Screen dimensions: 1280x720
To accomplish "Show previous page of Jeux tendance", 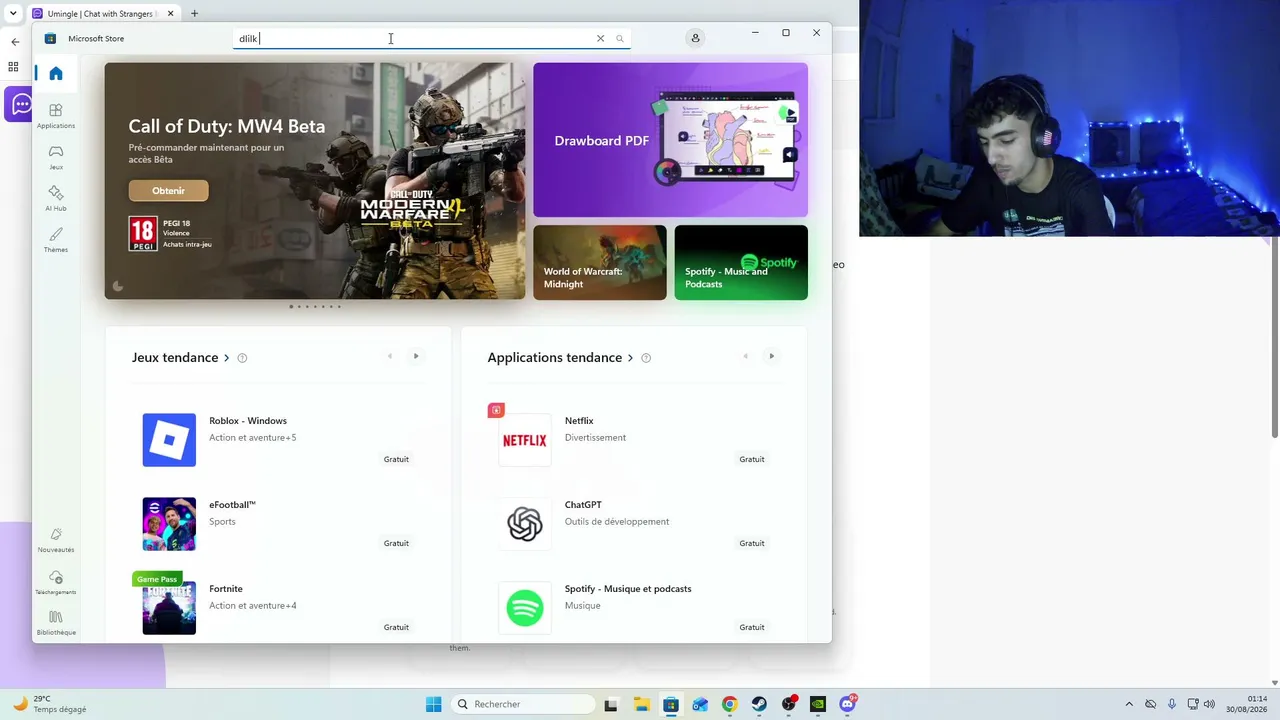I will (x=390, y=356).
